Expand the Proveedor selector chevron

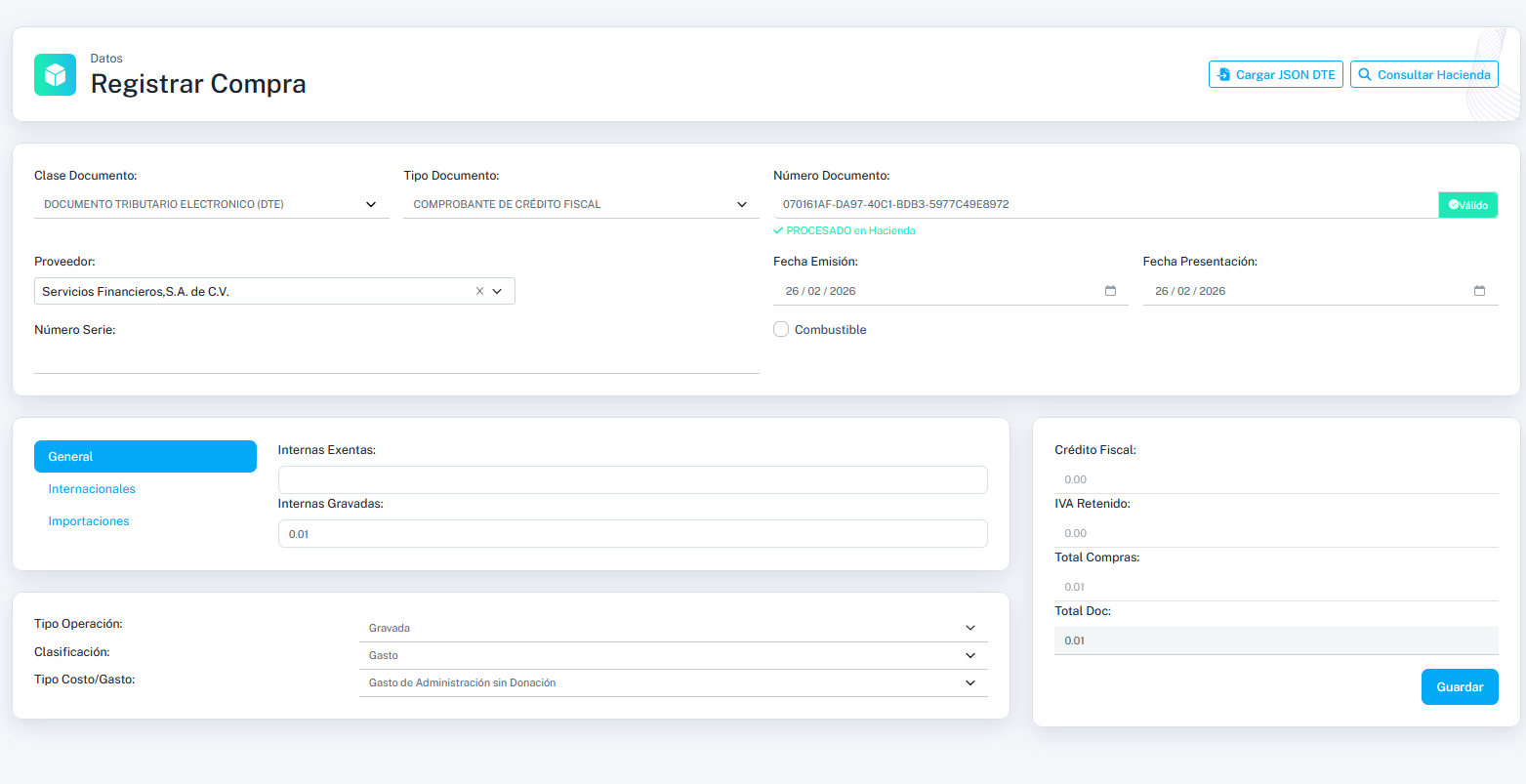(x=498, y=291)
